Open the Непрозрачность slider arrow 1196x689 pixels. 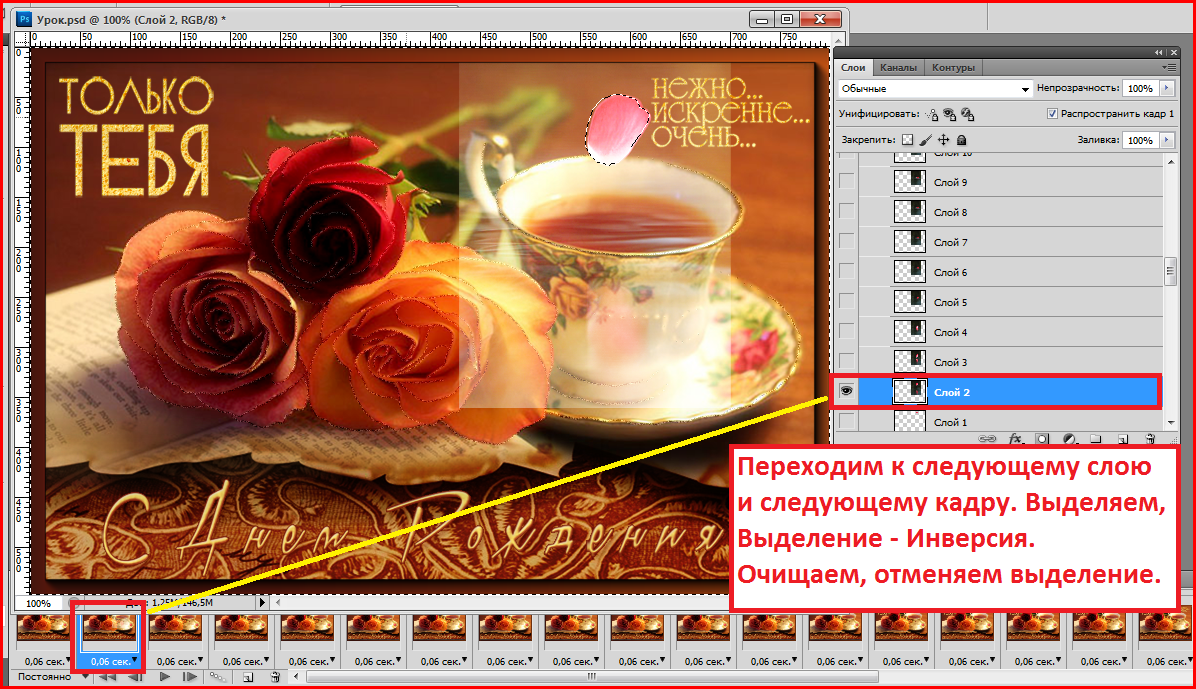pos(1166,89)
